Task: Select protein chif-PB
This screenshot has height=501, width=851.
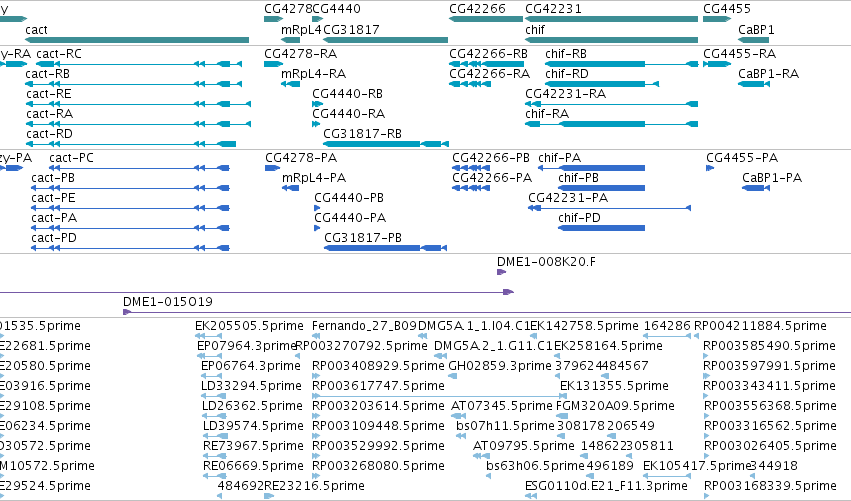Action: tap(601, 188)
